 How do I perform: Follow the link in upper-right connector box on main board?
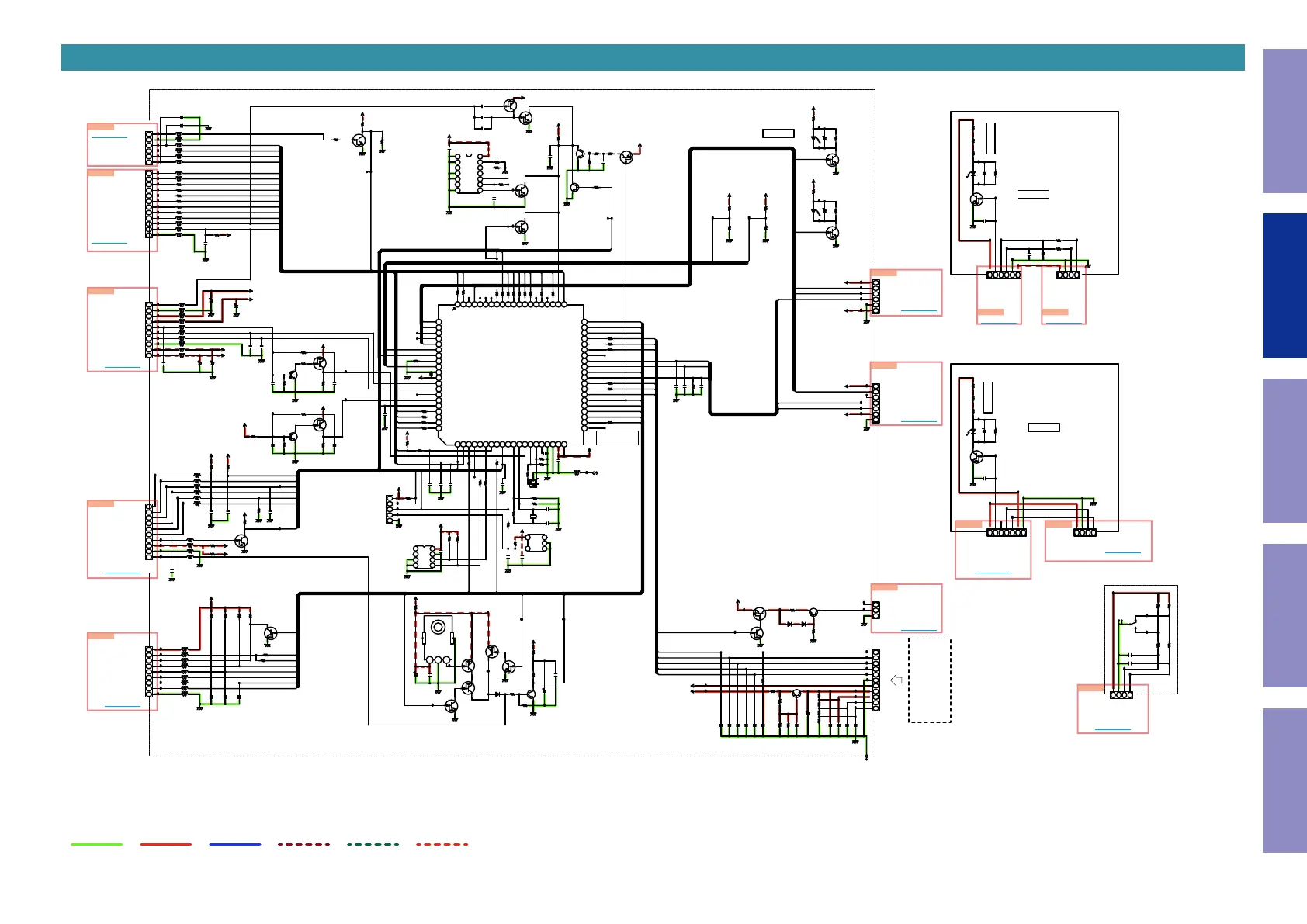coord(919,310)
